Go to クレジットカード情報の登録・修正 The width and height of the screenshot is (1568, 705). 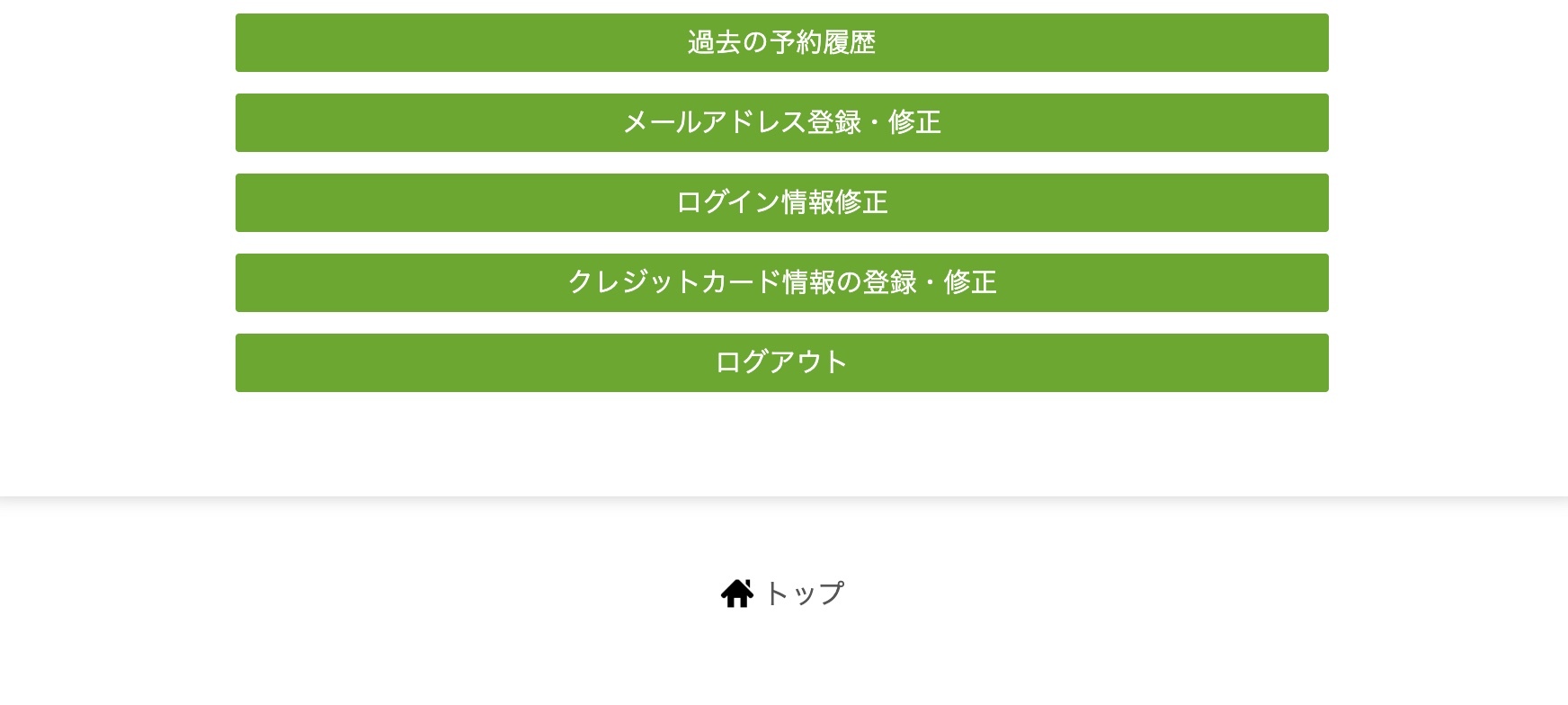781,282
